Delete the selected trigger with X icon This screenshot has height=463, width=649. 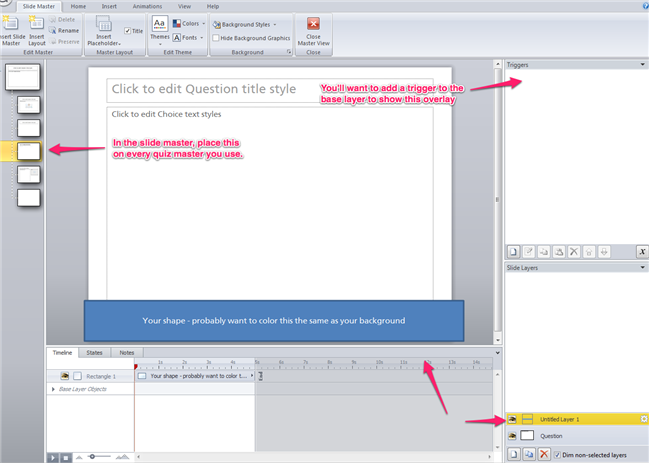point(574,251)
